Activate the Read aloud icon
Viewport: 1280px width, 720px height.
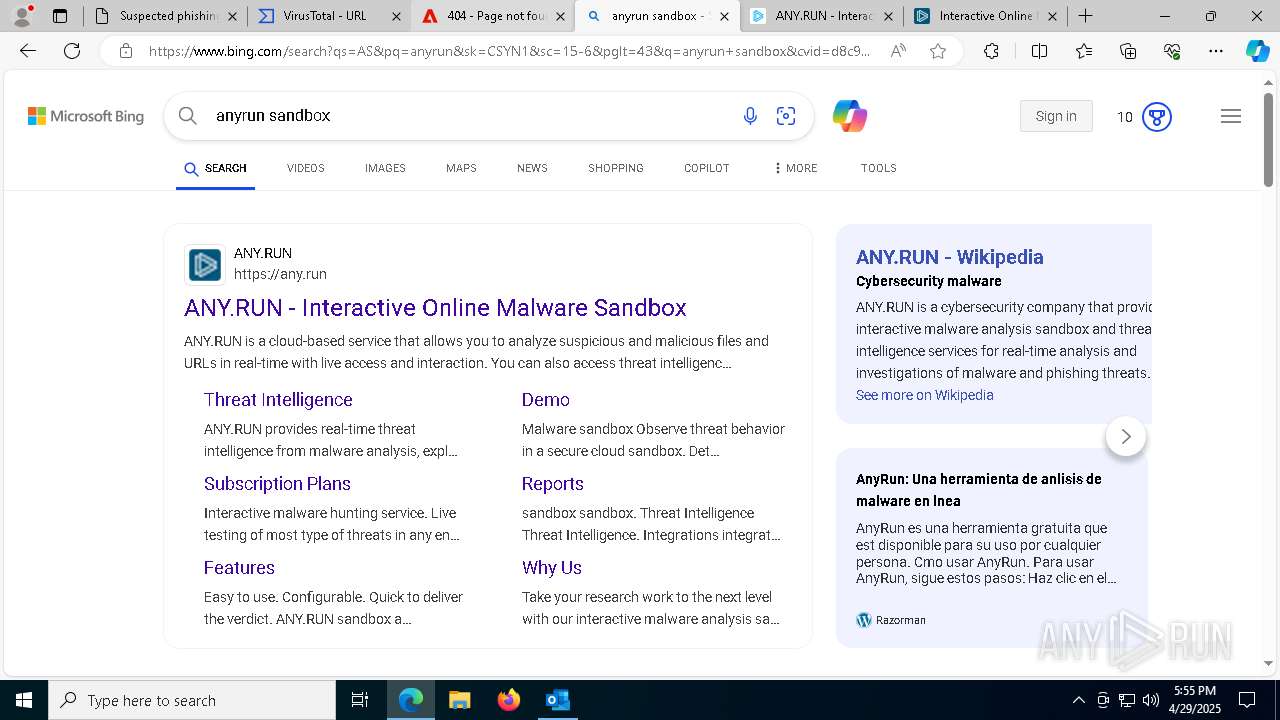(x=898, y=51)
